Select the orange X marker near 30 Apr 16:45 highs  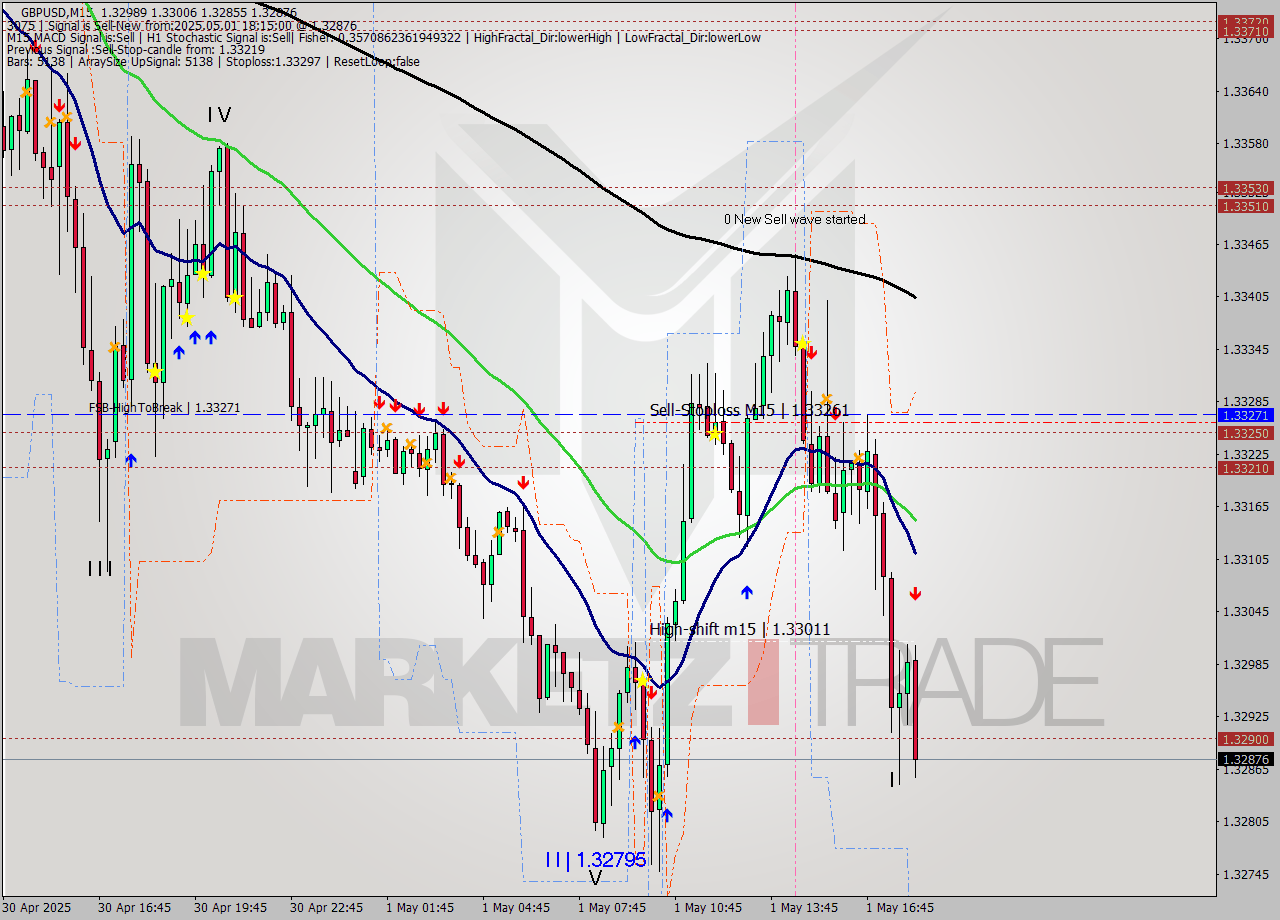115,347
